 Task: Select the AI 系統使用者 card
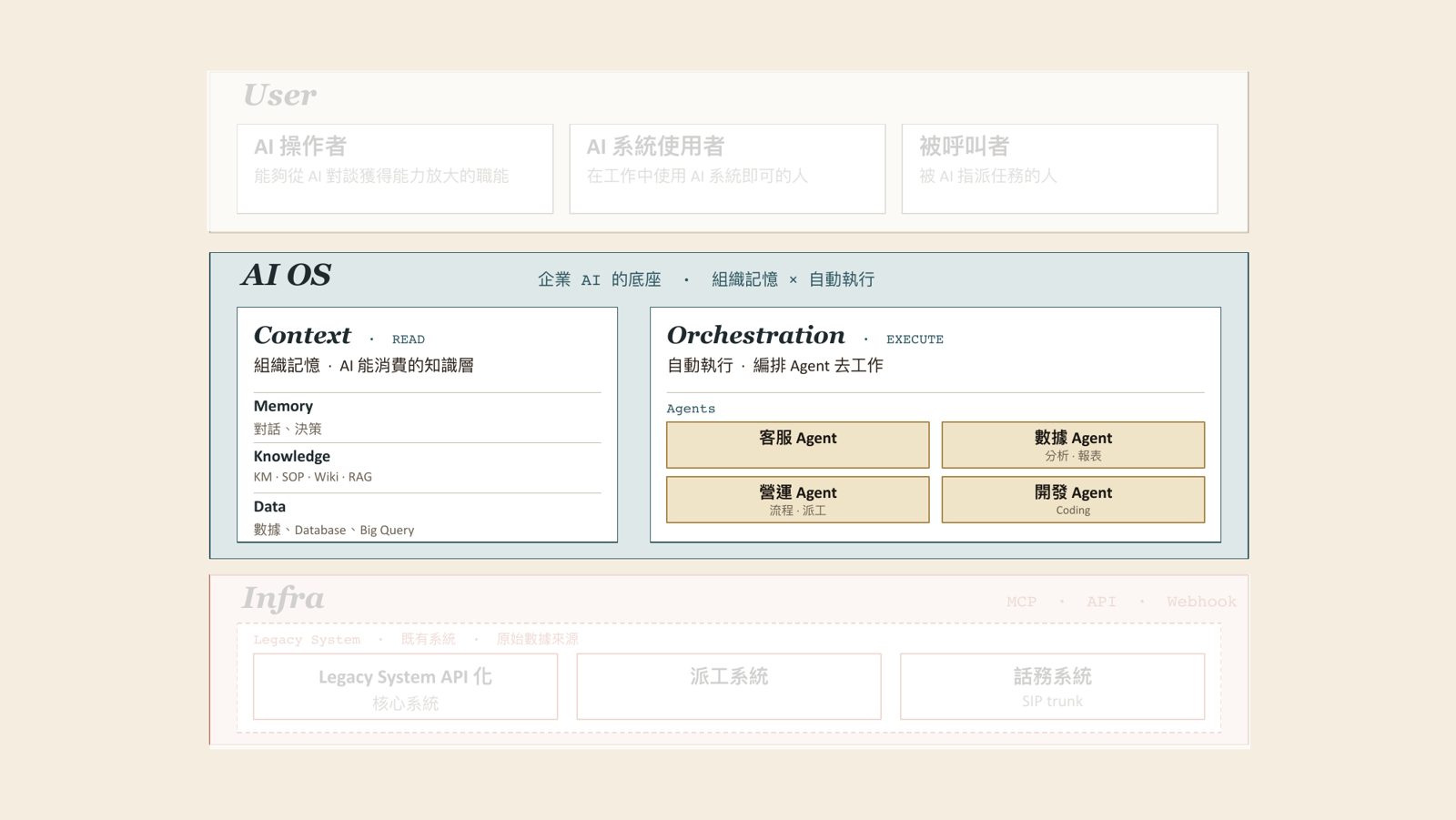point(727,169)
